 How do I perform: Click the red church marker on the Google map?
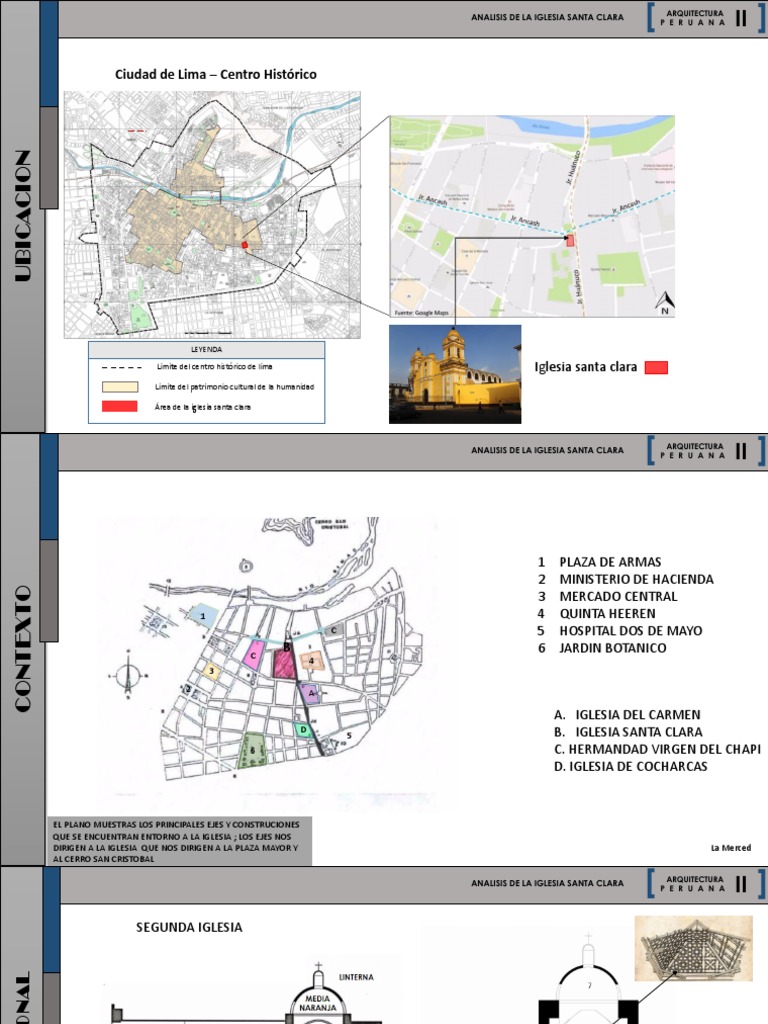point(570,240)
